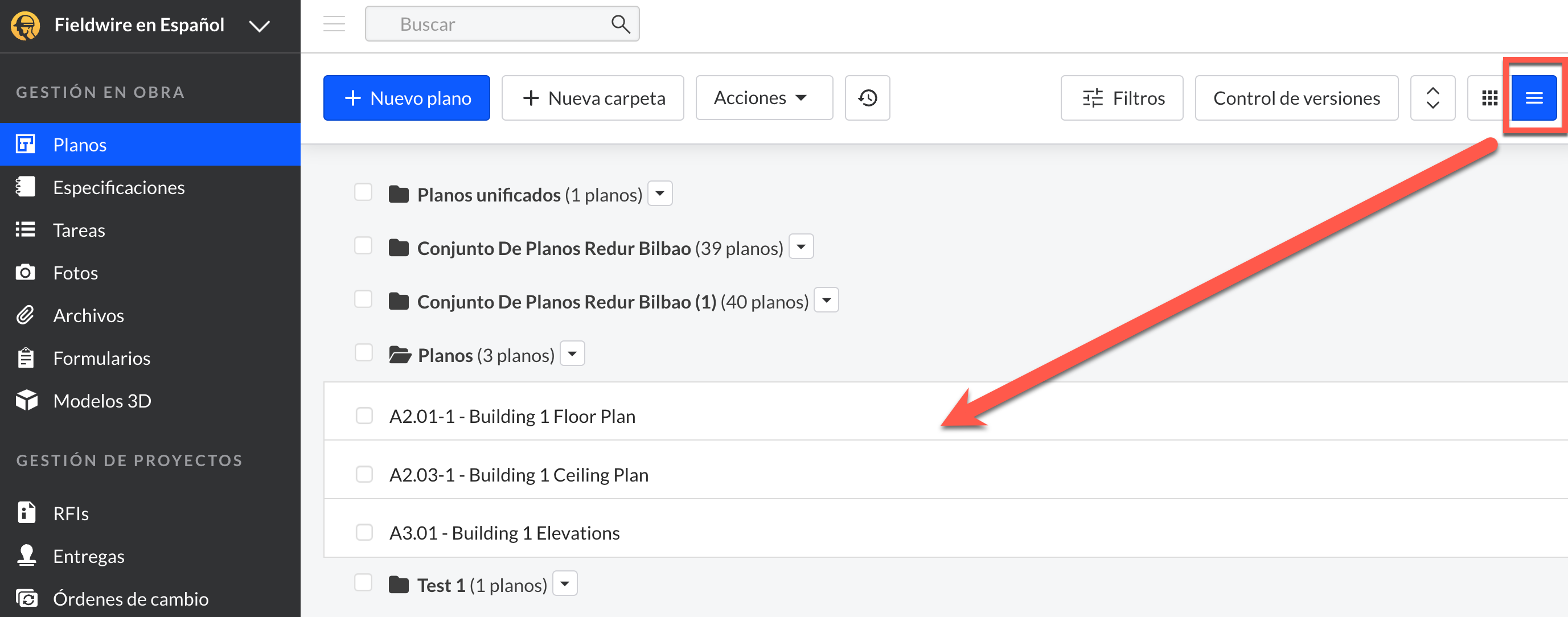Go to Tareas in the sidebar

point(79,230)
